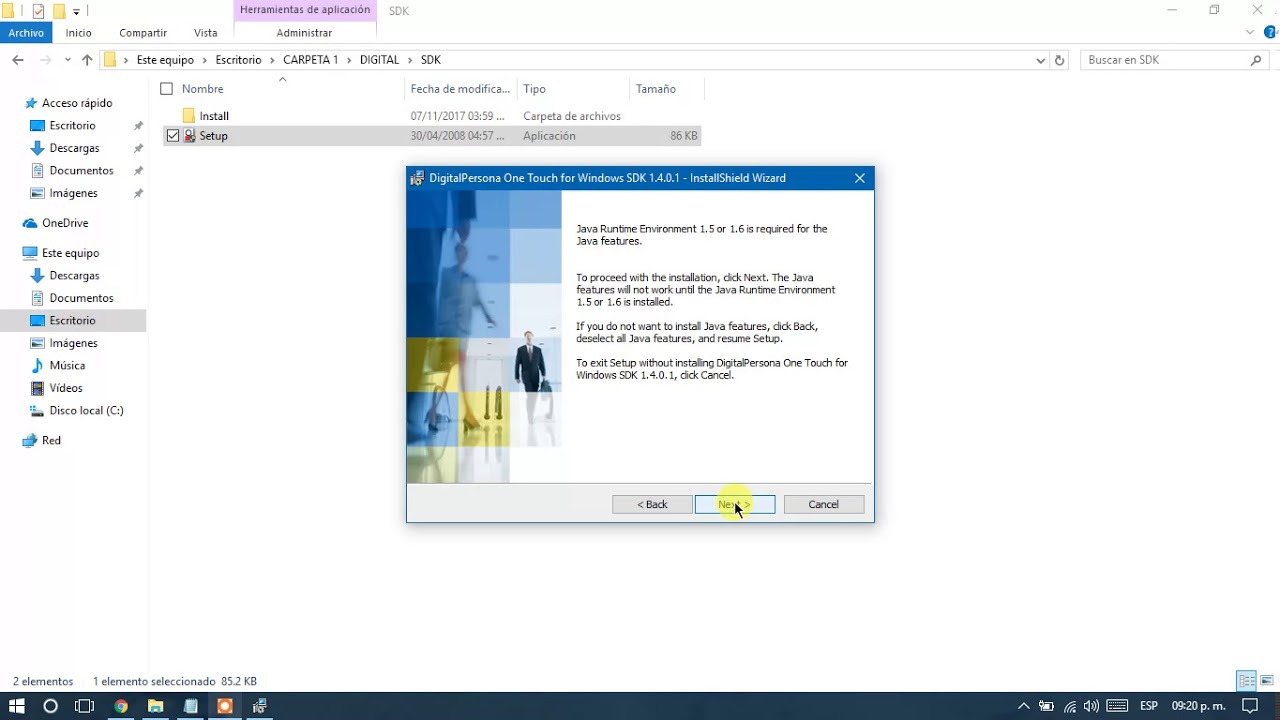Click the search magnifier icon

coord(1257,60)
